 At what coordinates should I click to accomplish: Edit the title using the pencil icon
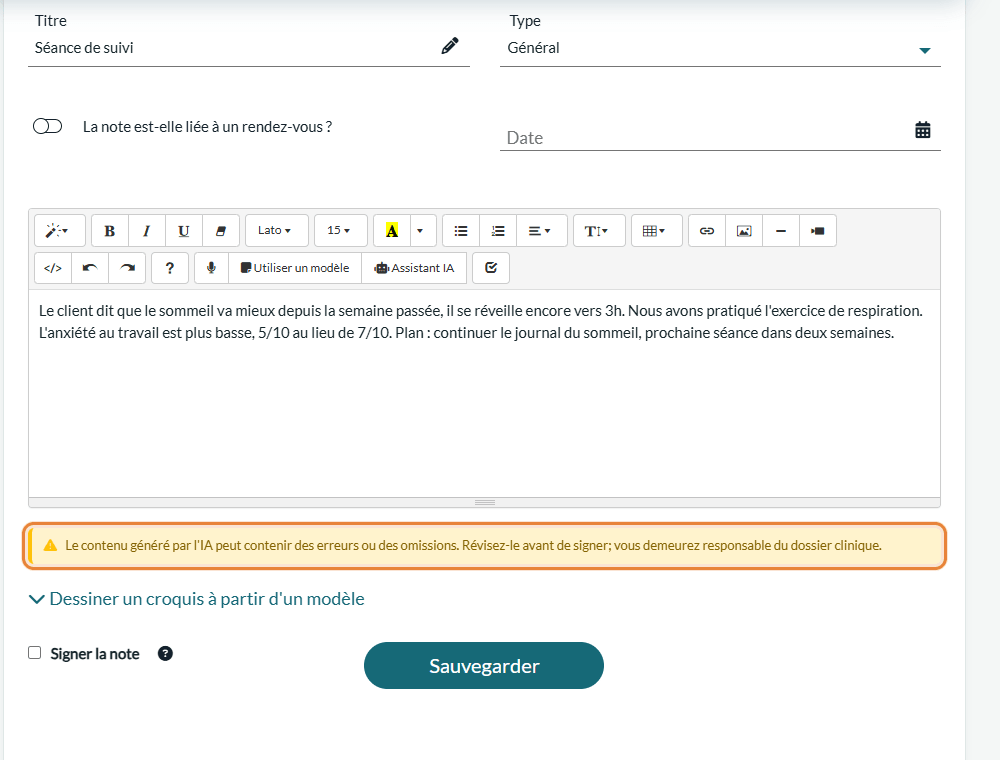pyautogui.click(x=450, y=46)
